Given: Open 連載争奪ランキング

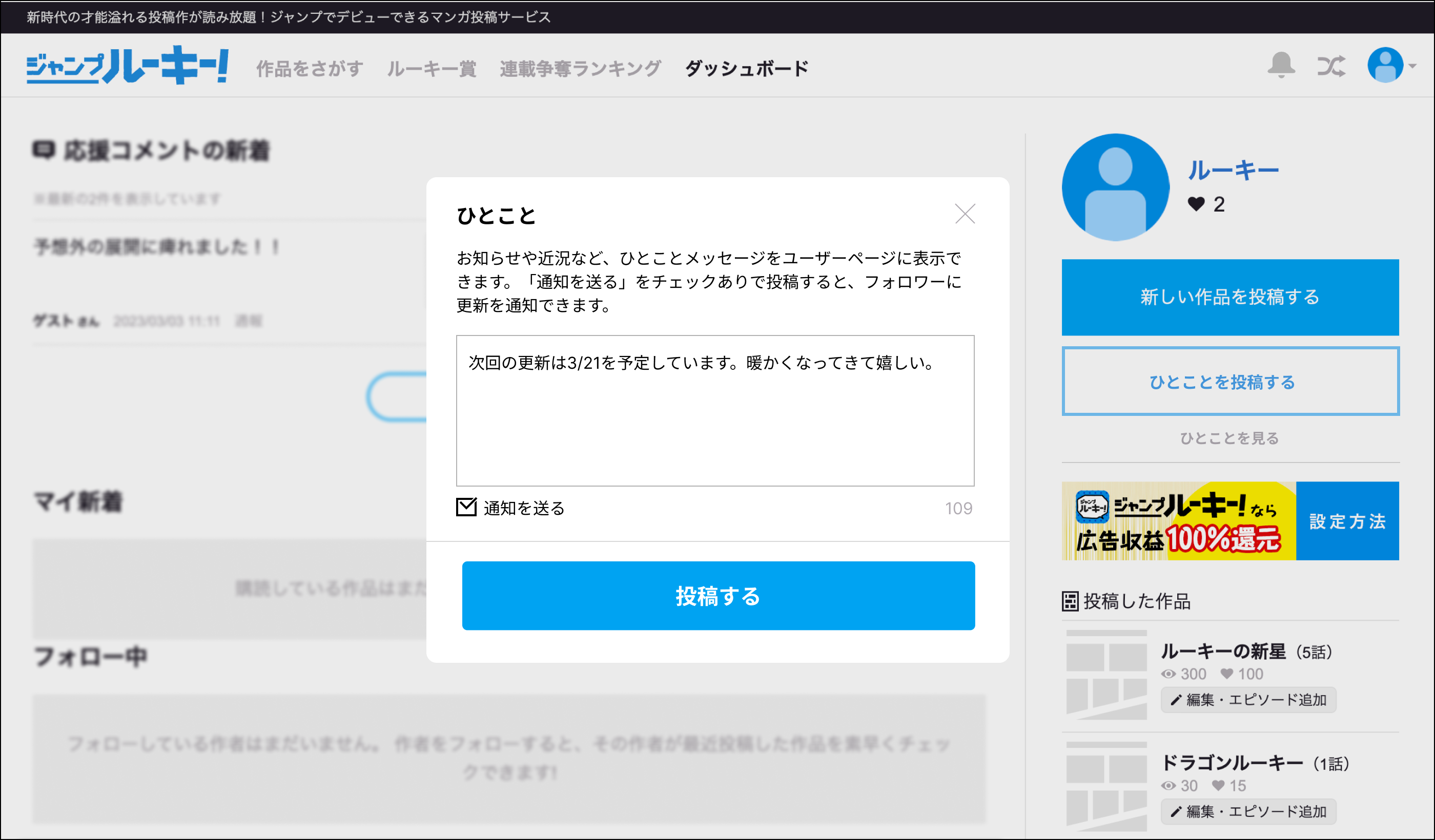Looking at the screenshot, I should pos(580,69).
